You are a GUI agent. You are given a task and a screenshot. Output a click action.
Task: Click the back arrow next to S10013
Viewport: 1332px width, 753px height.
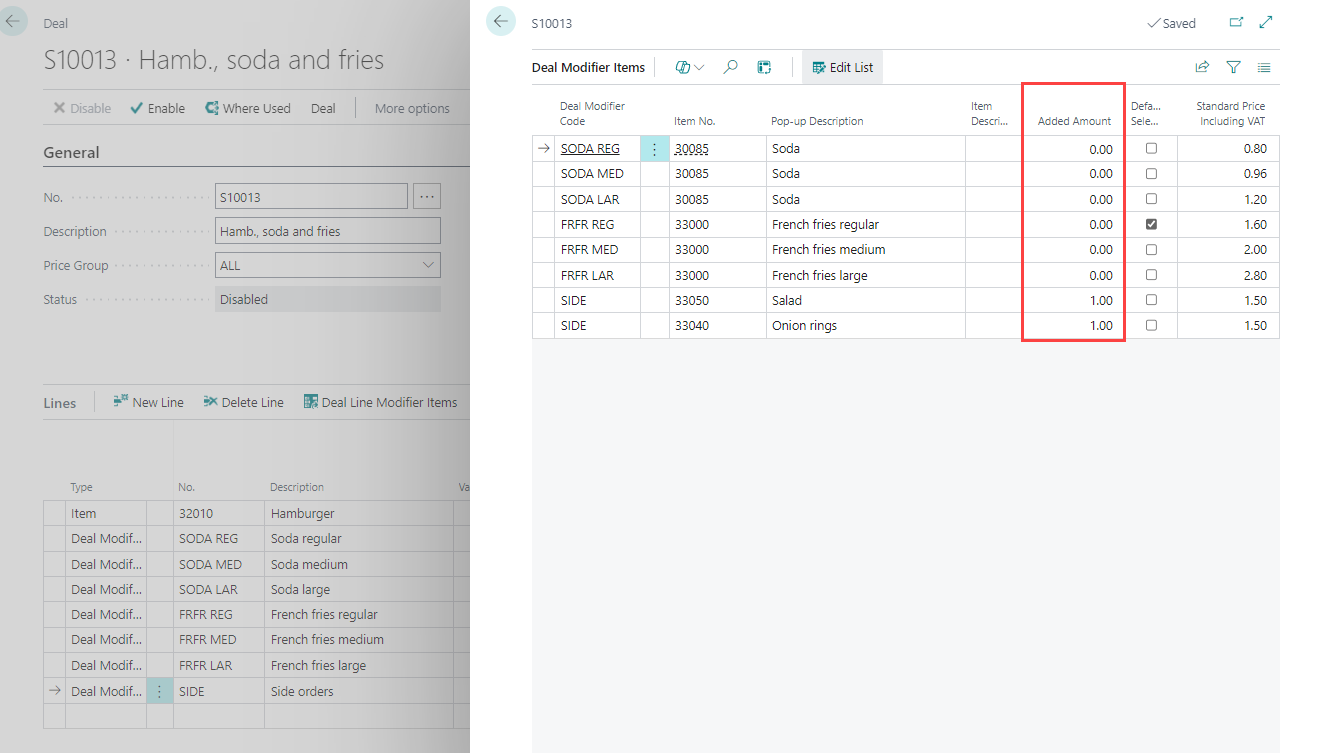pyautogui.click(x=501, y=22)
